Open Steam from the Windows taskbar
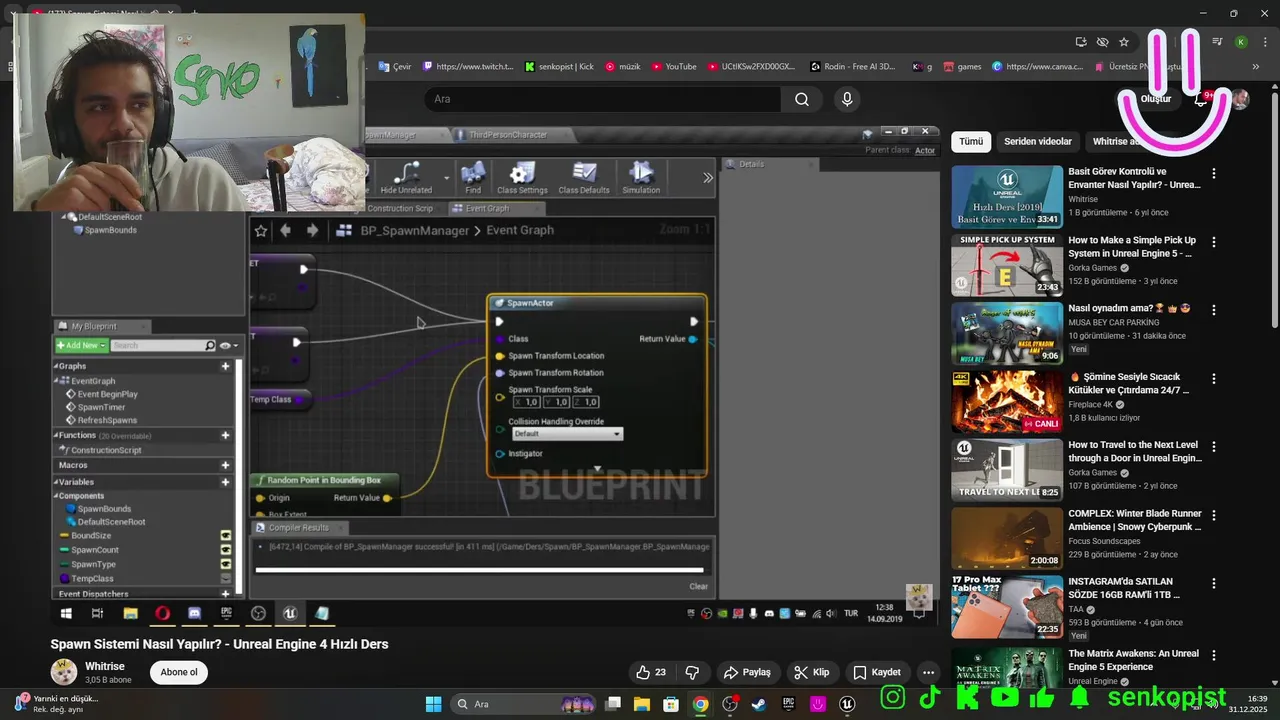The image size is (1280, 720). [x=758, y=704]
